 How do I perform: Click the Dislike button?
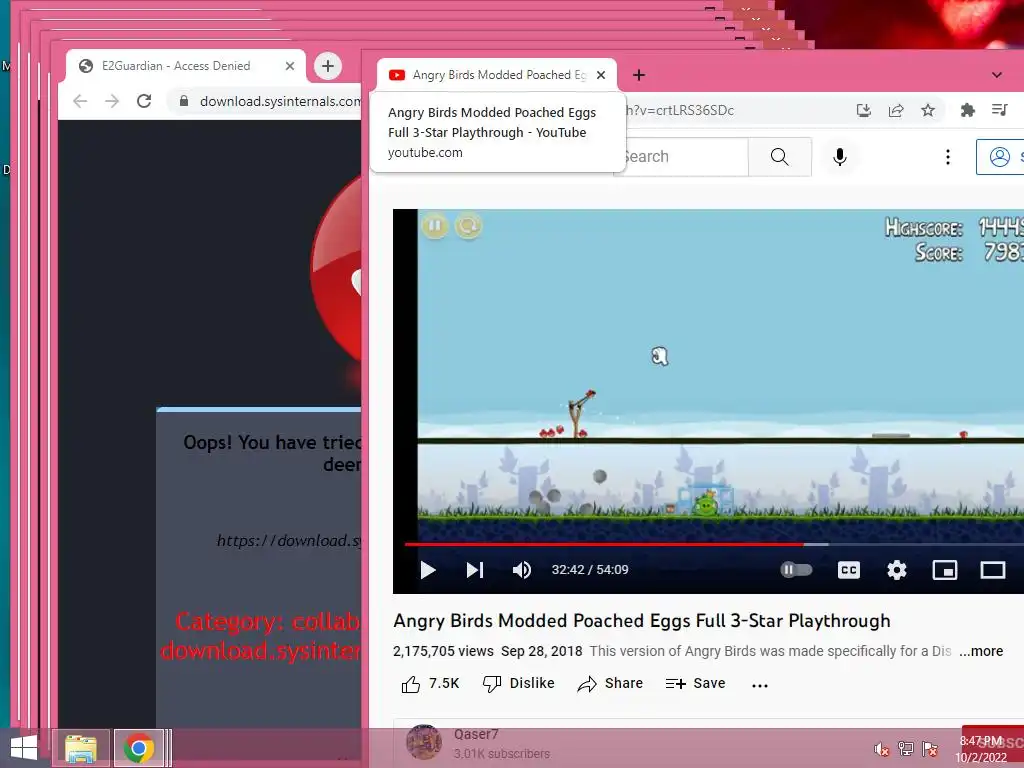[x=519, y=684]
